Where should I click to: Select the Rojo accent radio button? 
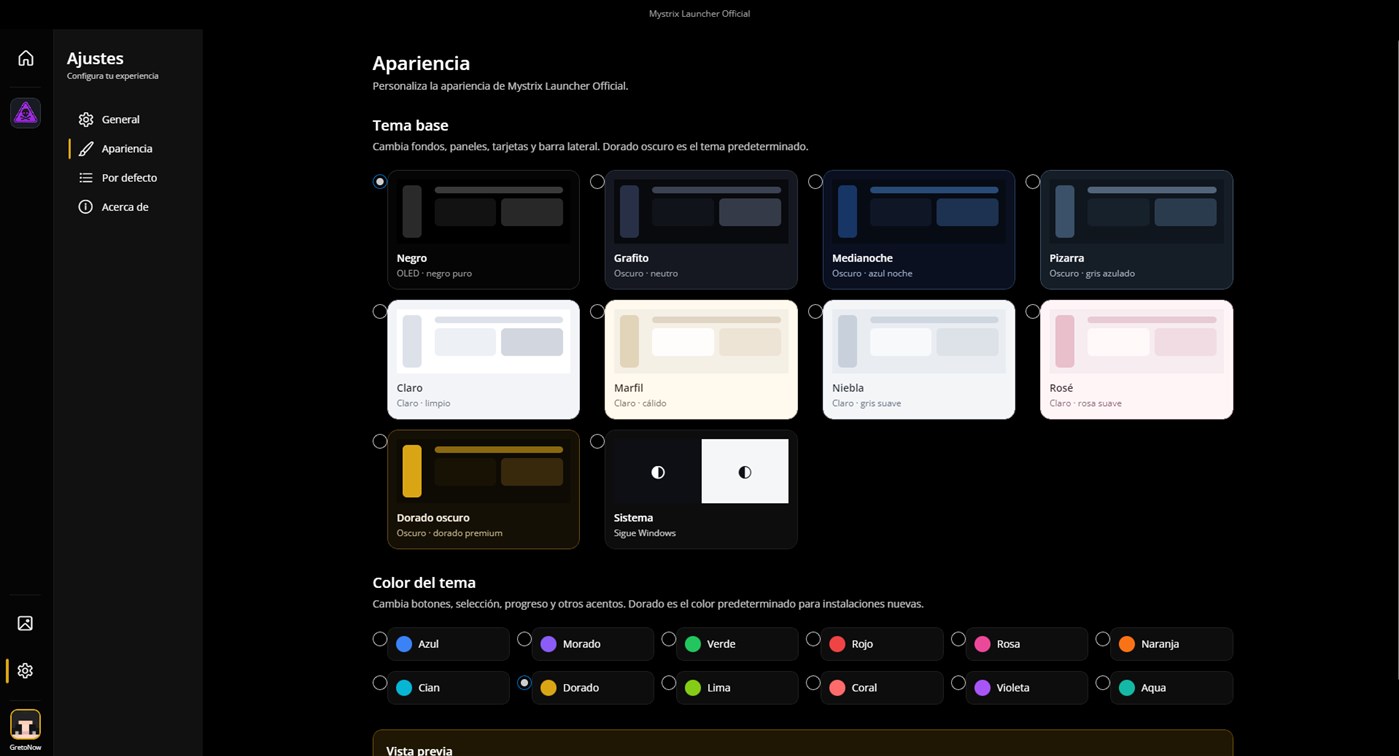813,639
